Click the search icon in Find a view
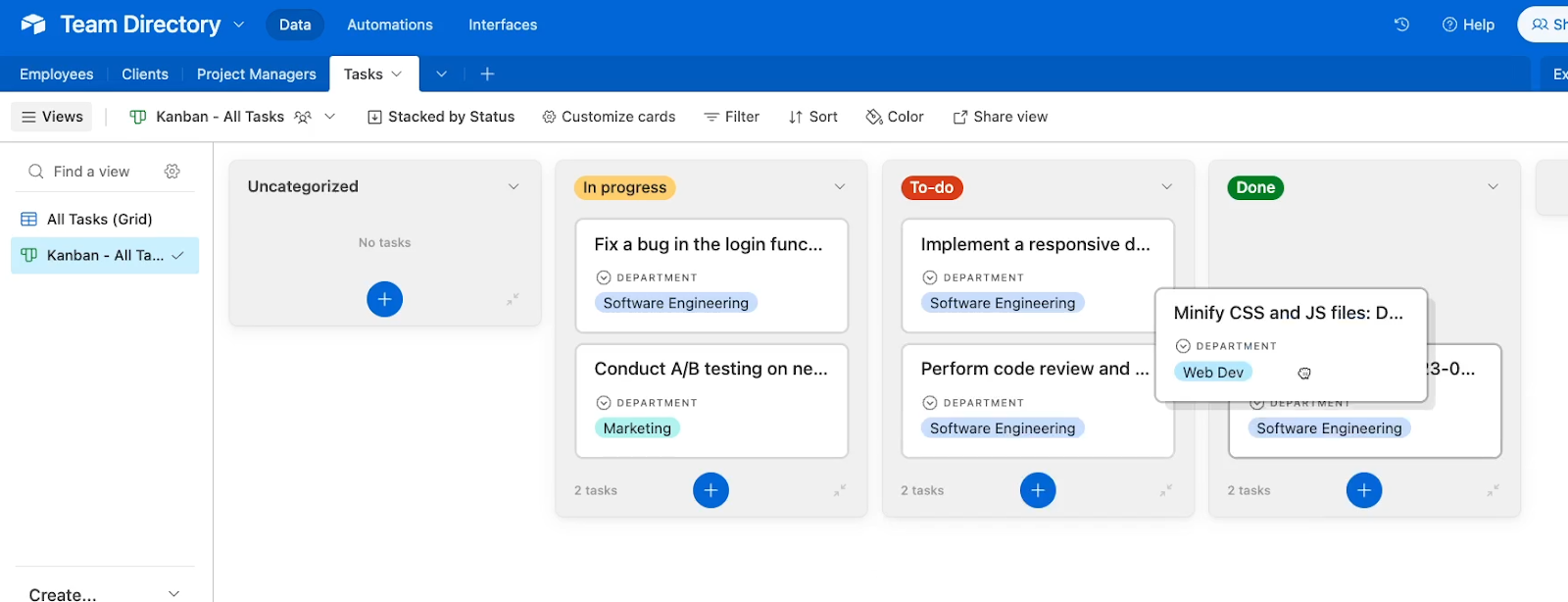The width and height of the screenshot is (1568, 602). tap(36, 172)
